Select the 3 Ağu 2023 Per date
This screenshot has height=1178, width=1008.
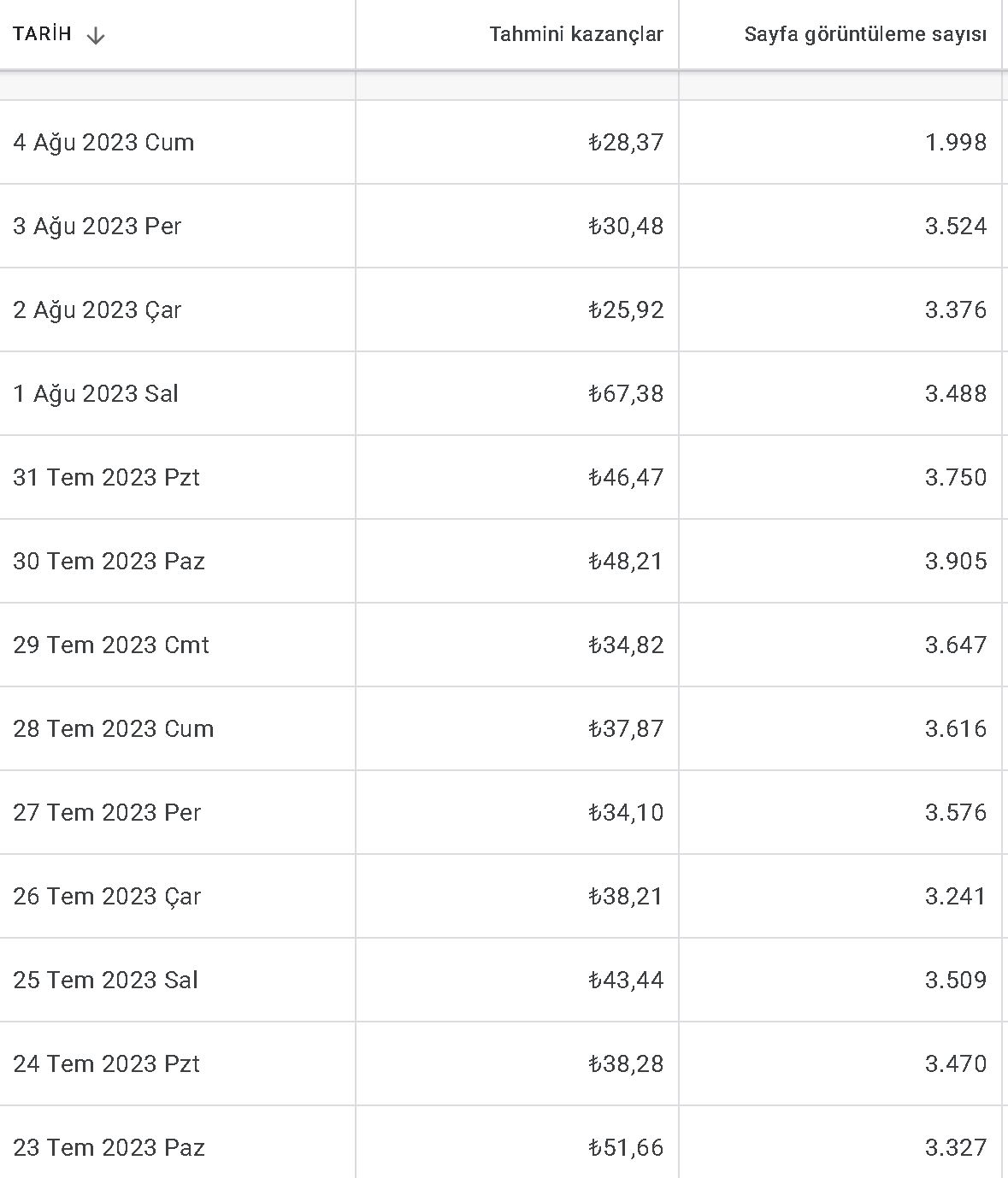click(x=97, y=226)
